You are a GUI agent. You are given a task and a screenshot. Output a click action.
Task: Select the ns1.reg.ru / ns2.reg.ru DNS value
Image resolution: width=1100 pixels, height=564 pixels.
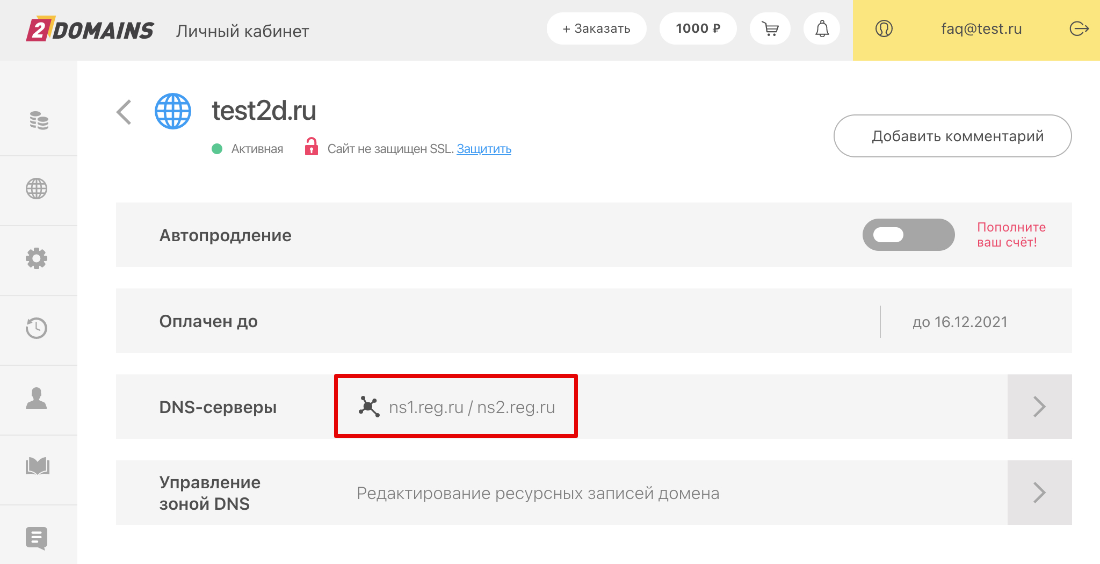point(471,407)
